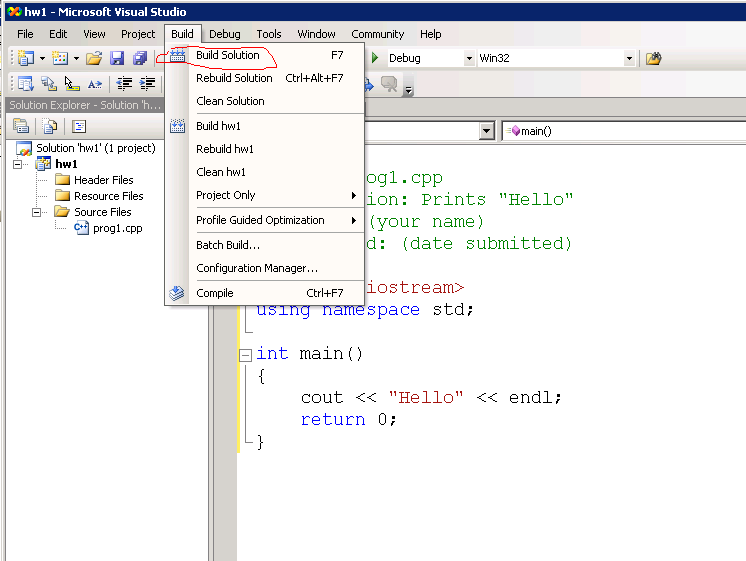Screen dimensions: 746x561
Task: Open the Debug menu
Action: point(225,34)
